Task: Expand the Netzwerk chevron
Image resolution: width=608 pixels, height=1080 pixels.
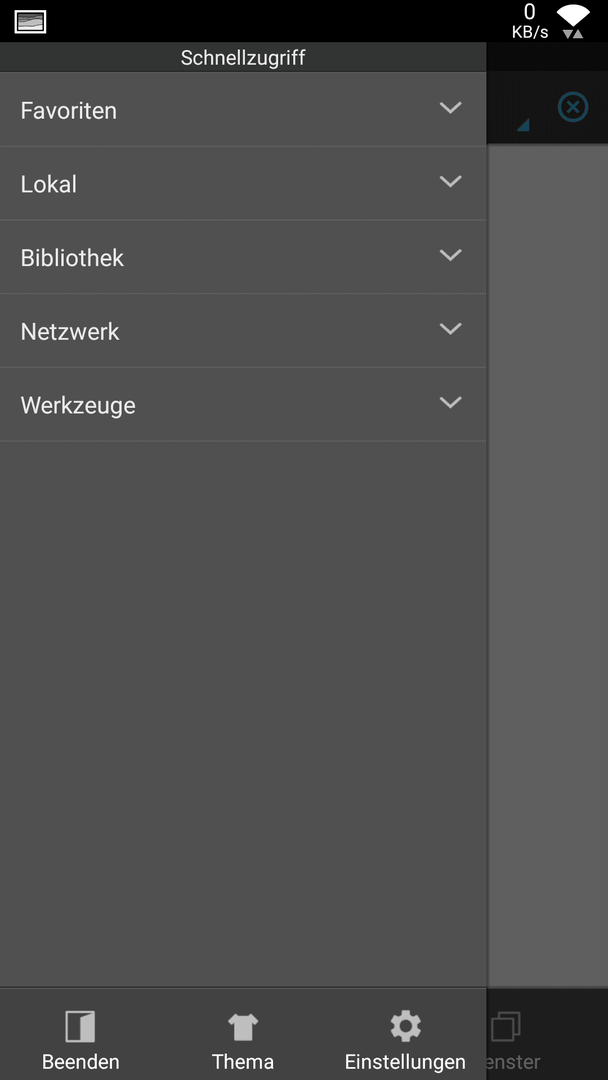Action: coord(450,329)
